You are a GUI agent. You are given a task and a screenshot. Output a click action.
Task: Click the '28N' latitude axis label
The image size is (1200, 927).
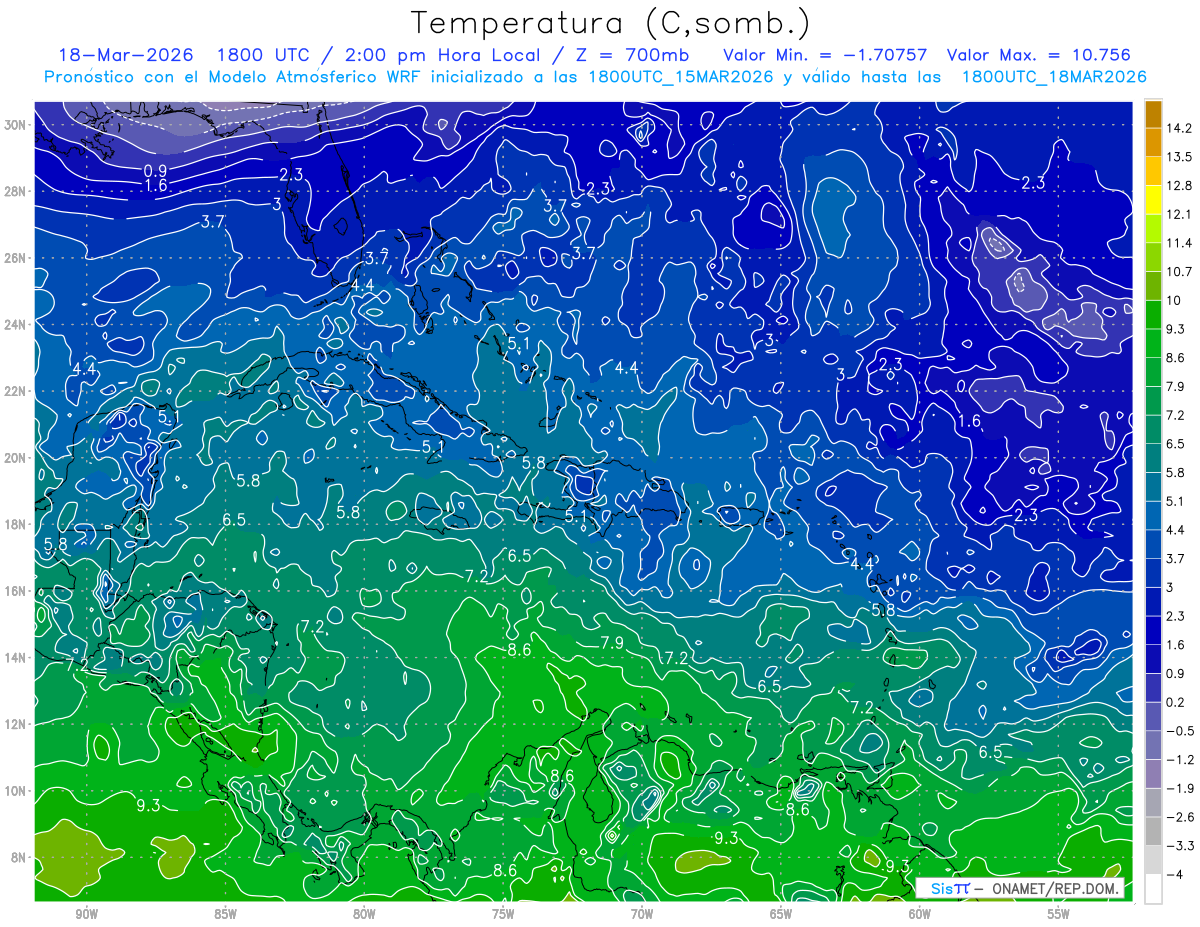point(16,191)
